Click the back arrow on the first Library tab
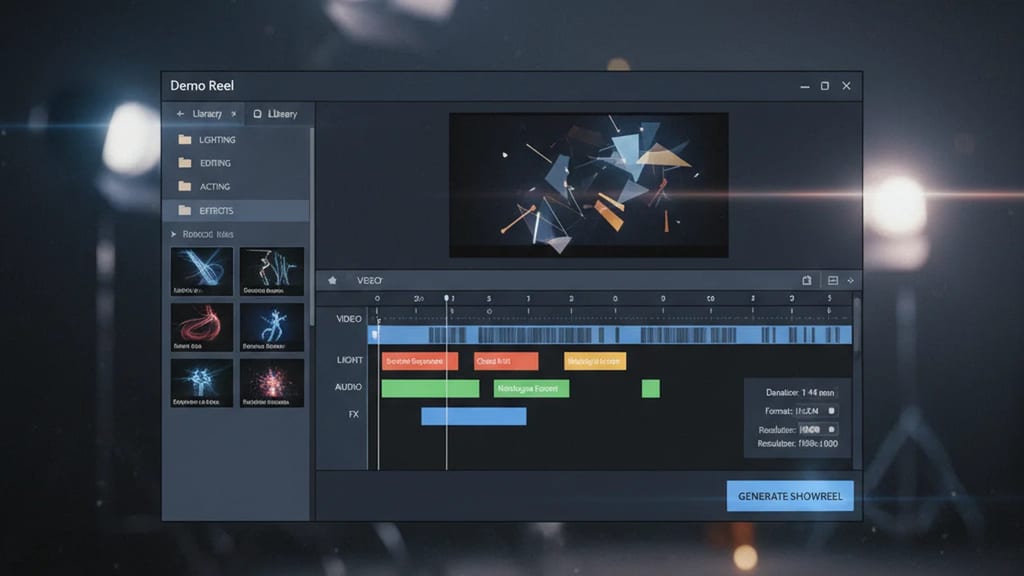This screenshot has height=576, width=1024. point(180,114)
